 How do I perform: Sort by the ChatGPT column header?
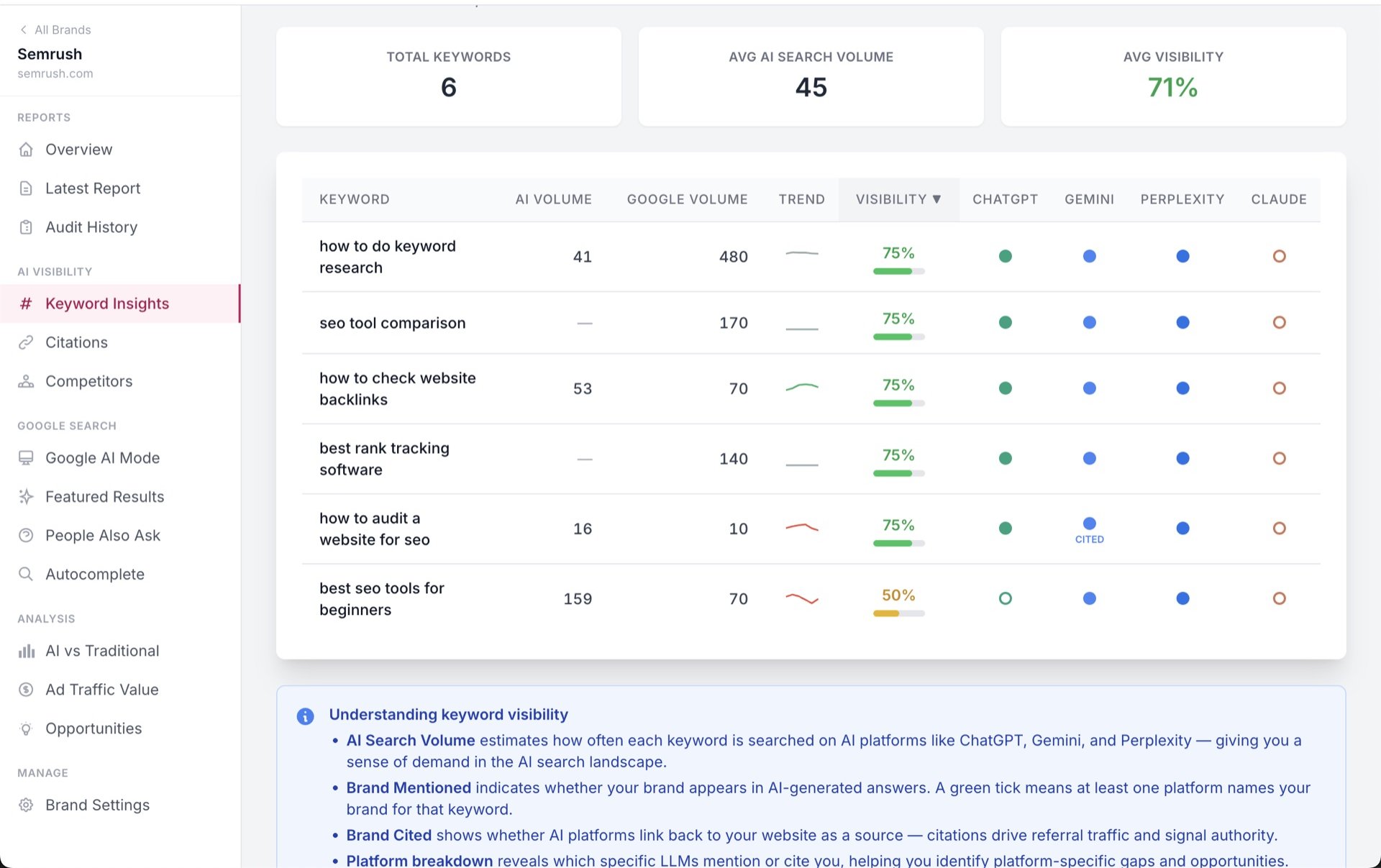click(x=1005, y=199)
